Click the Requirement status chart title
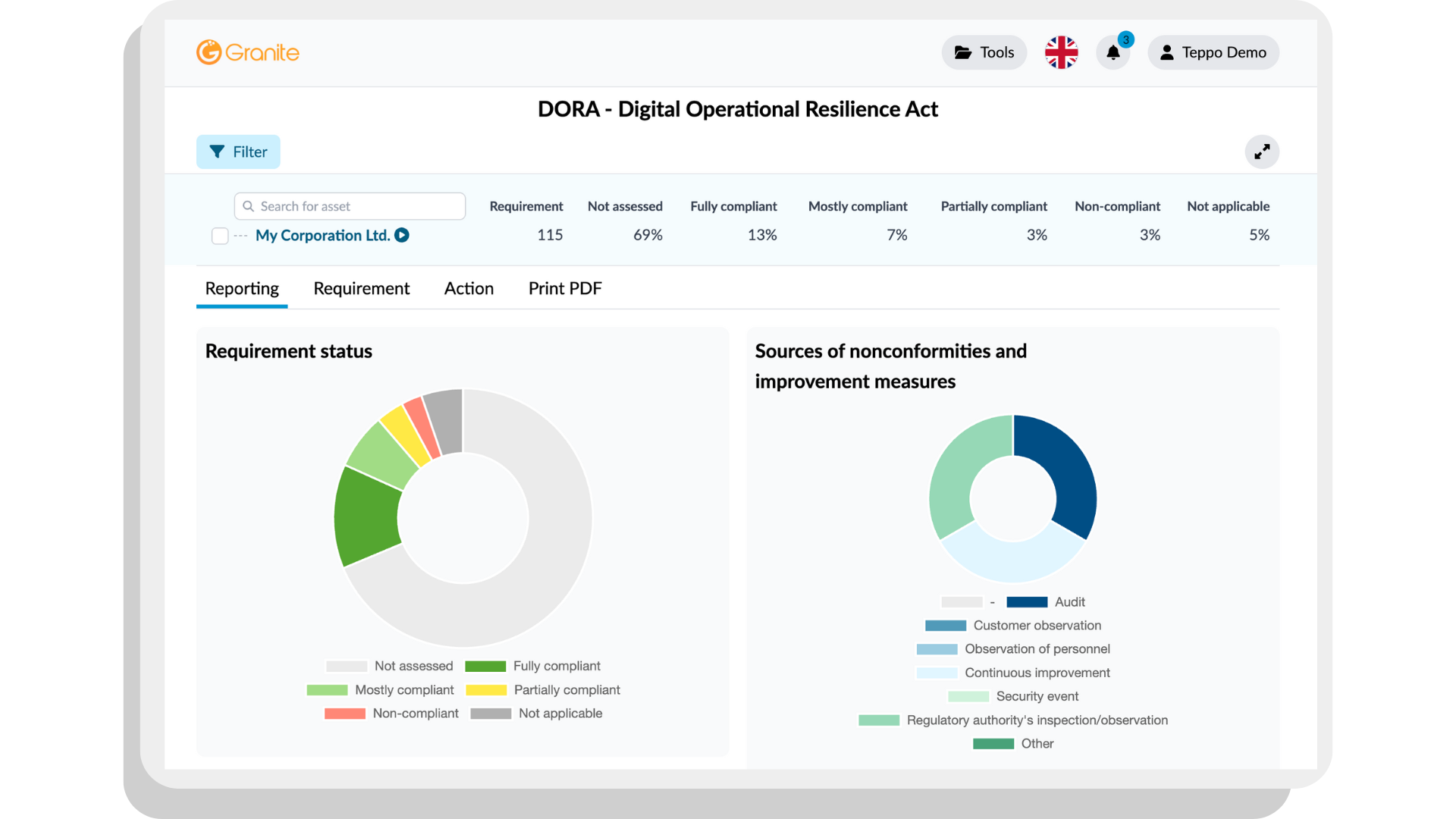 [289, 351]
